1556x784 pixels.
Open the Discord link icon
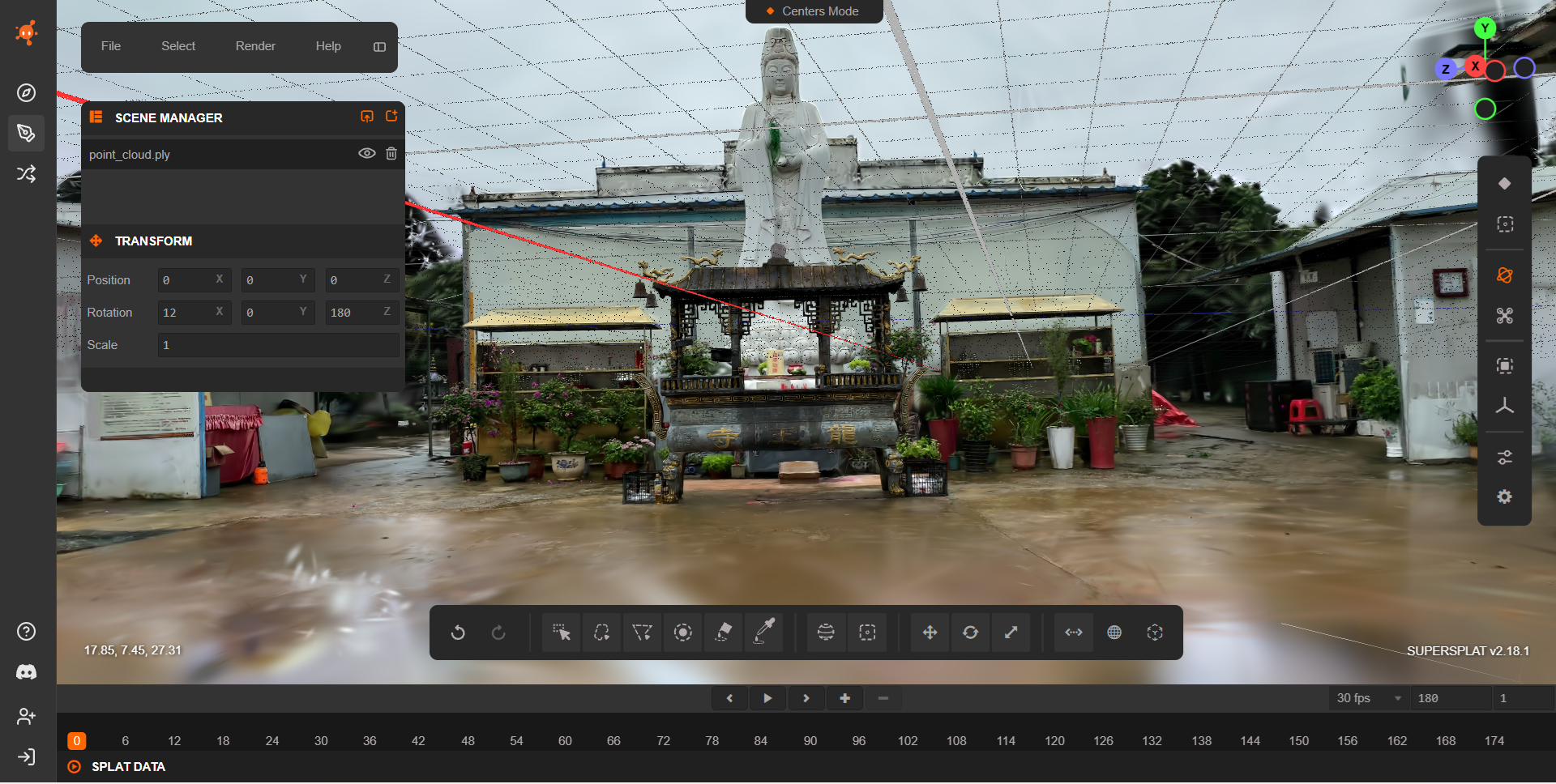[27, 672]
